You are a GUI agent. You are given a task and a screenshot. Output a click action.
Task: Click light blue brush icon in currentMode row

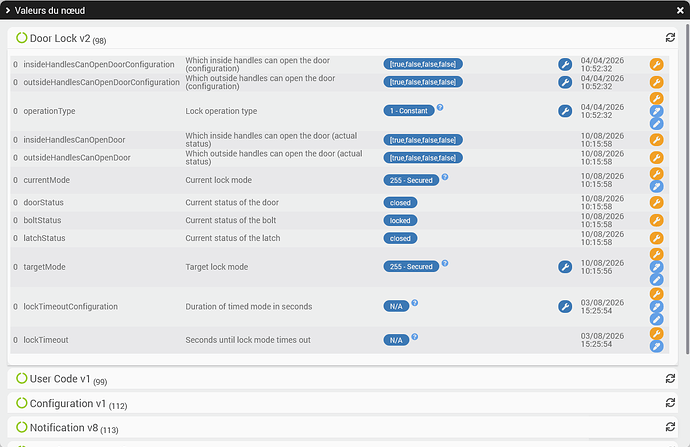[x=657, y=187]
